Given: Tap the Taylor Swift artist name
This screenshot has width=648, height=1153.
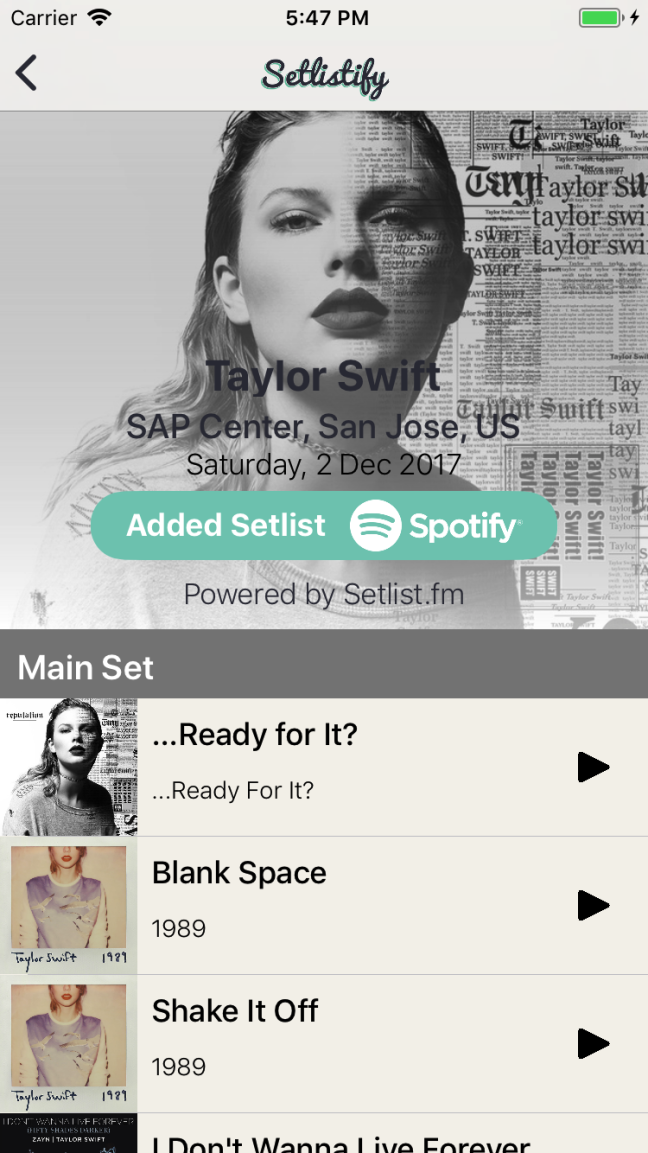Looking at the screenshot, I should pos(323,376).
